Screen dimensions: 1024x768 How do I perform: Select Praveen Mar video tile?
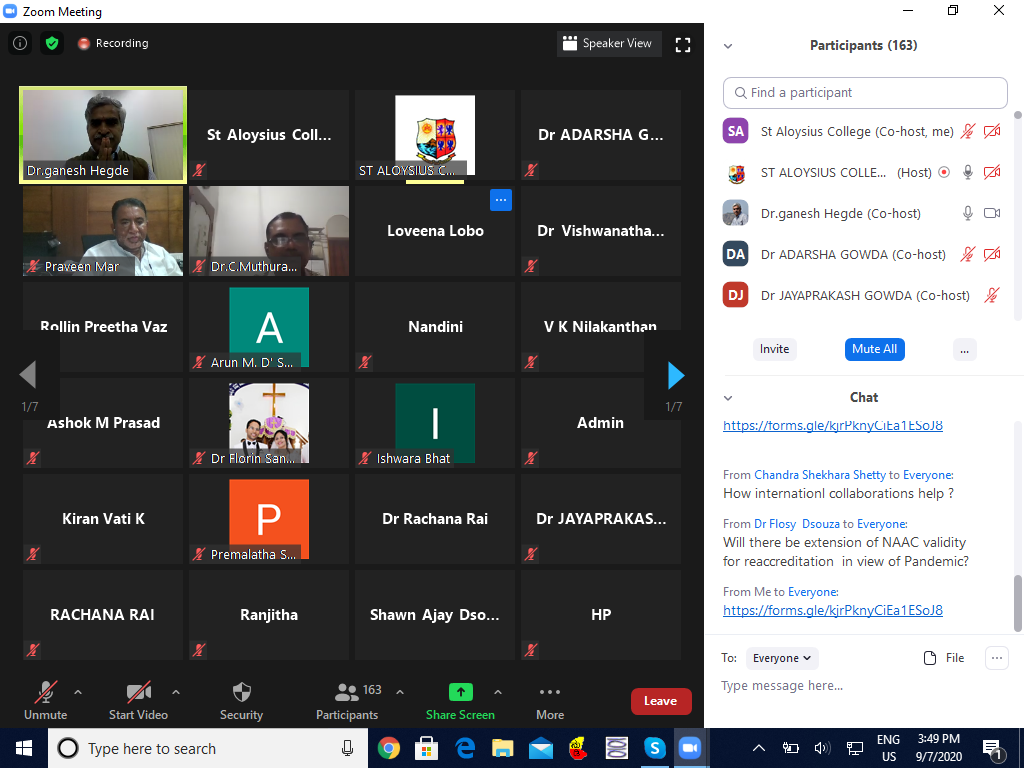[x=103, y=231]
